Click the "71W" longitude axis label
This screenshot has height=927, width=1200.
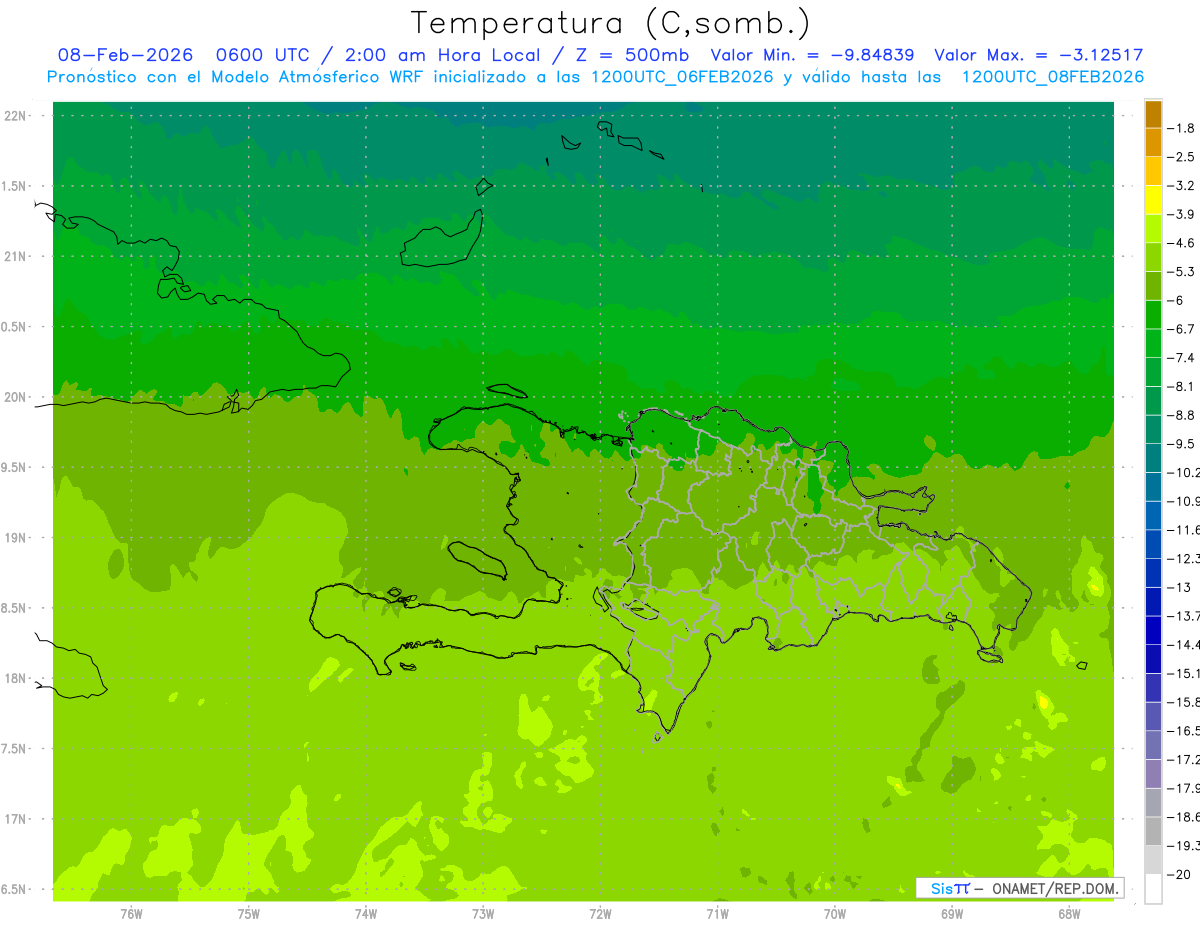[x=717, y=913]
